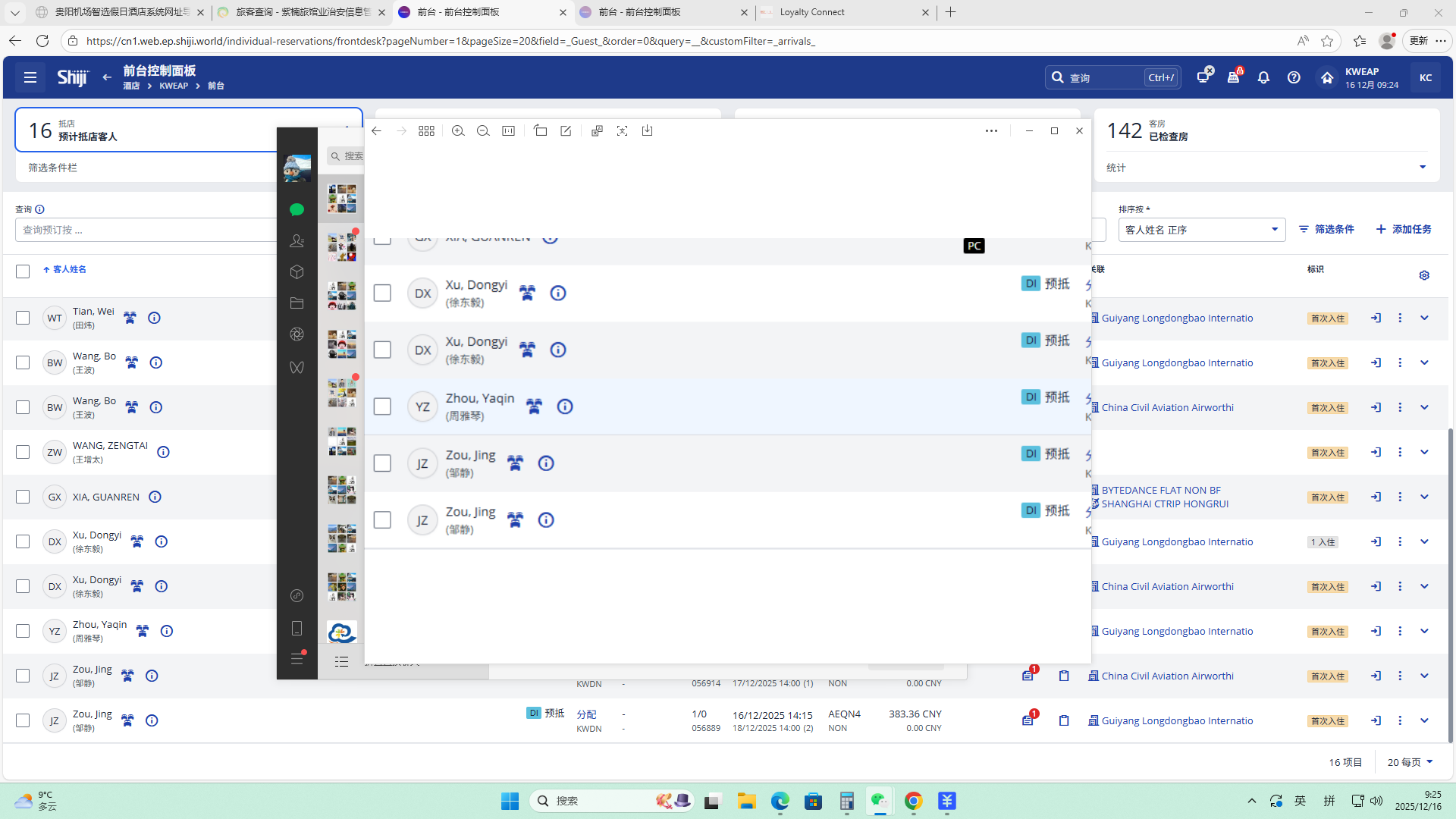Viewport: 1456px width, 819px height.
Task: Open the Shiji hamburger menu
Action: point(30,77)
